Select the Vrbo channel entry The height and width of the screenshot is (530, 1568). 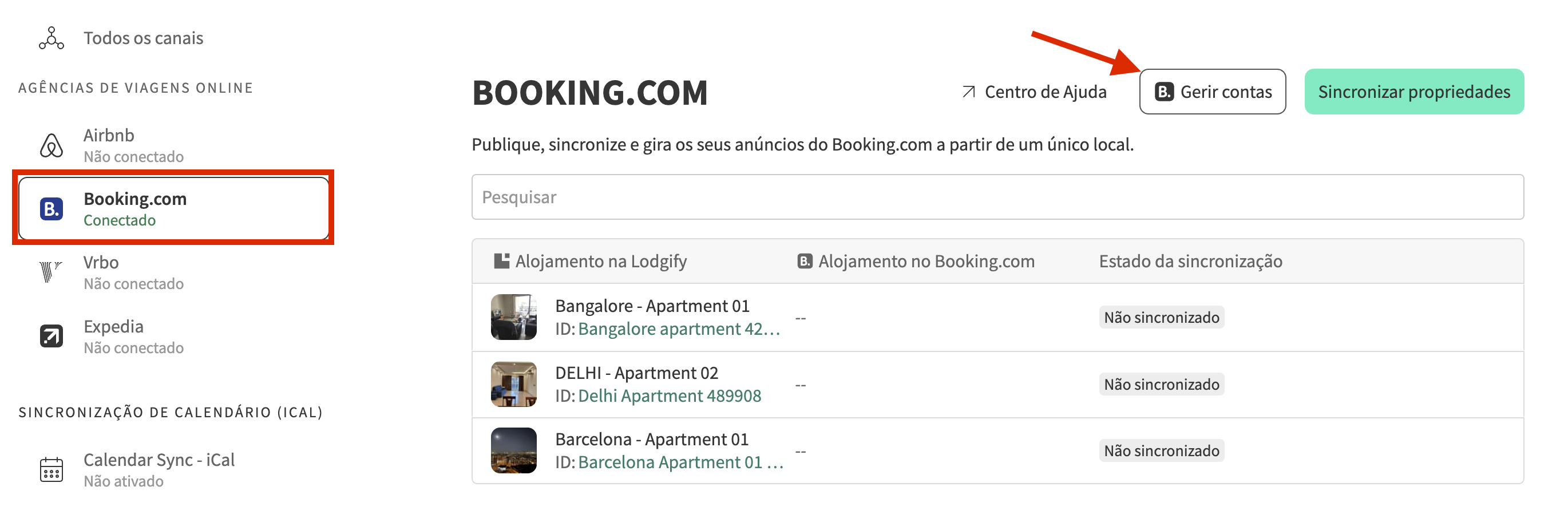[133, 272]
